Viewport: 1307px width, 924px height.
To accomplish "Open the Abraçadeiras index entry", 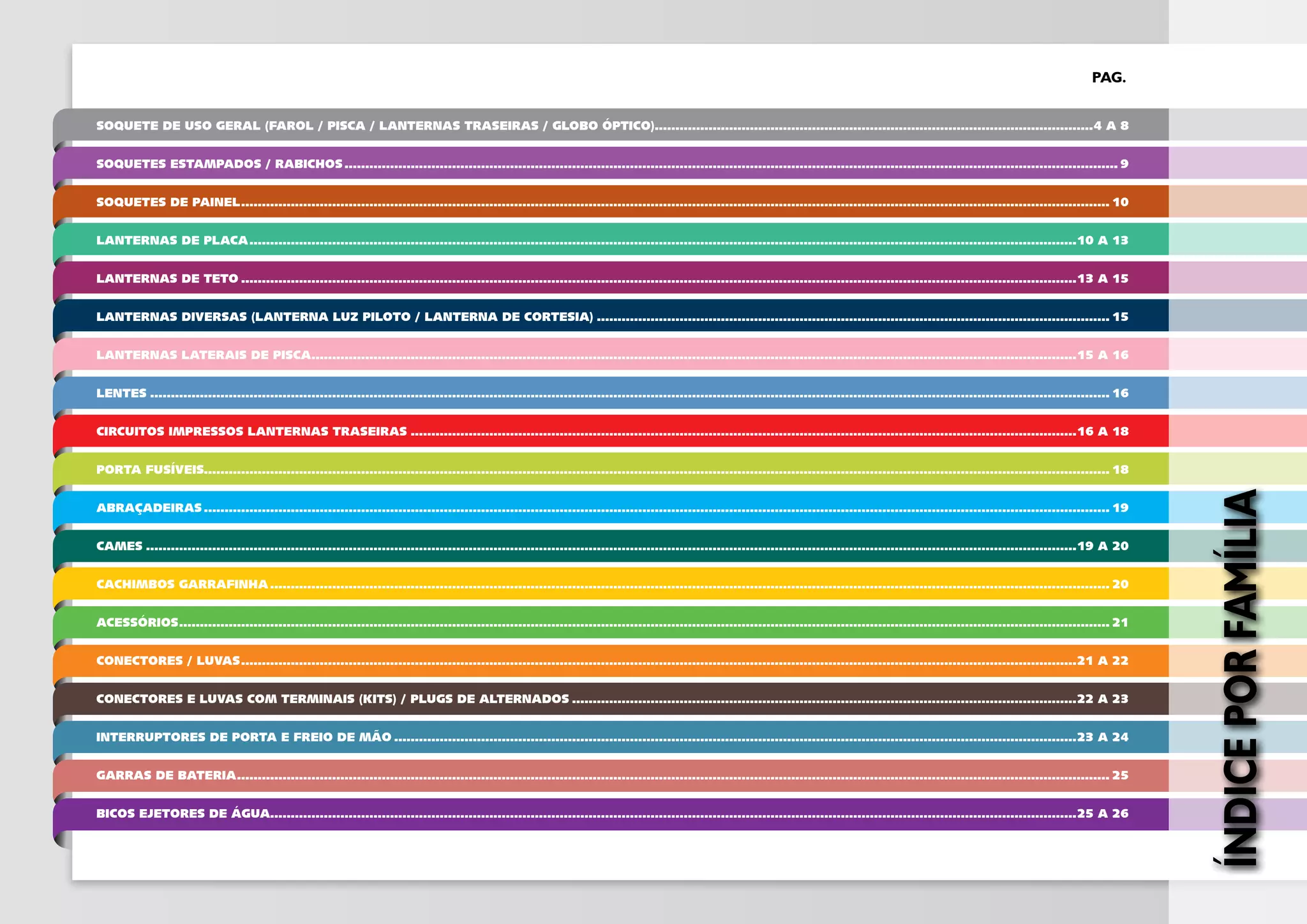I will click(x=149, y=508).
